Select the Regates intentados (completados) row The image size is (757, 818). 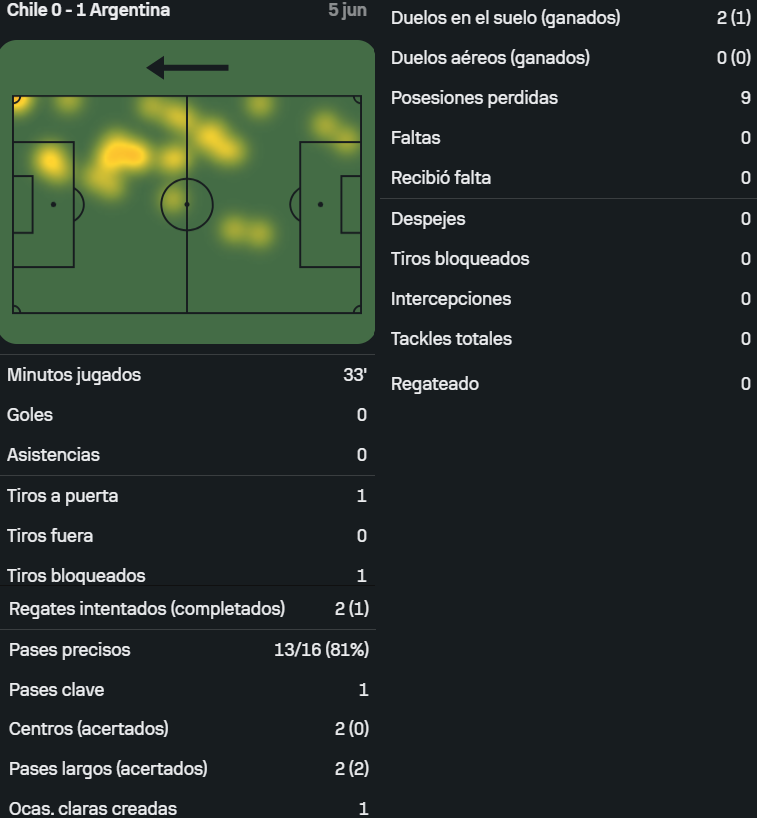(188, 609)
